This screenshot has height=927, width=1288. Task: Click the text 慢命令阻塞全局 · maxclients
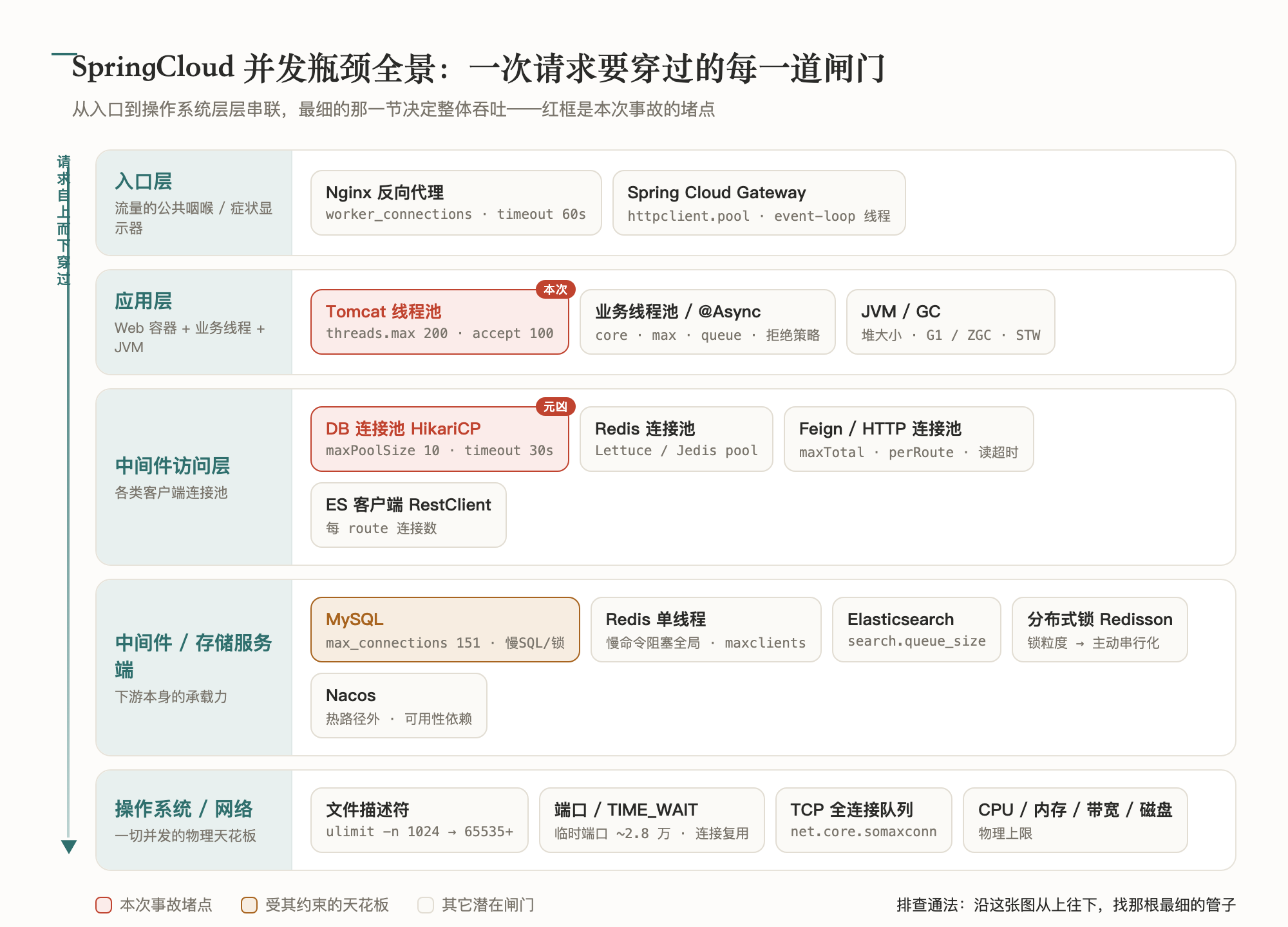(x=706, y=643)
